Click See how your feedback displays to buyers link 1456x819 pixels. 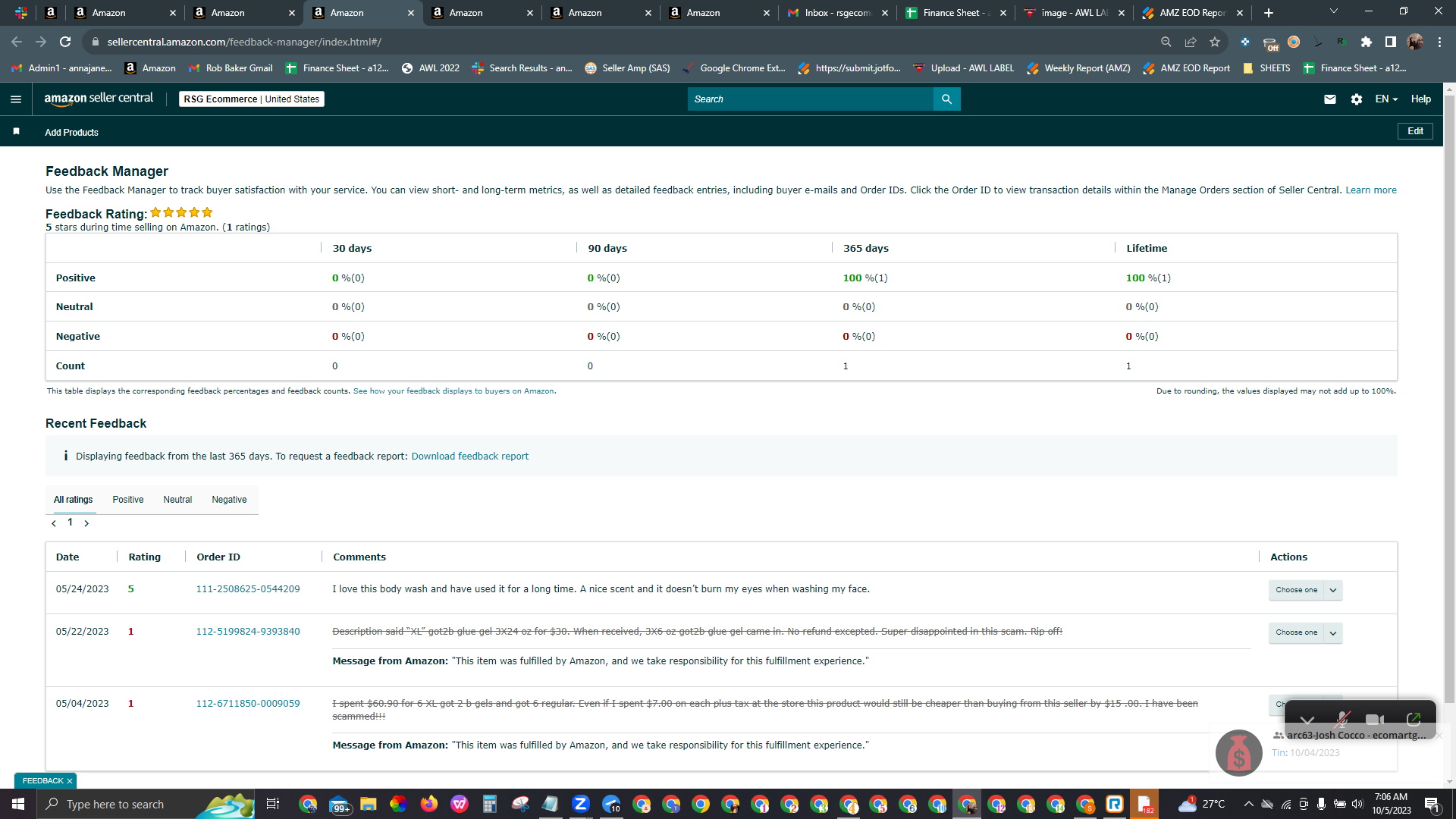point(453,391)
